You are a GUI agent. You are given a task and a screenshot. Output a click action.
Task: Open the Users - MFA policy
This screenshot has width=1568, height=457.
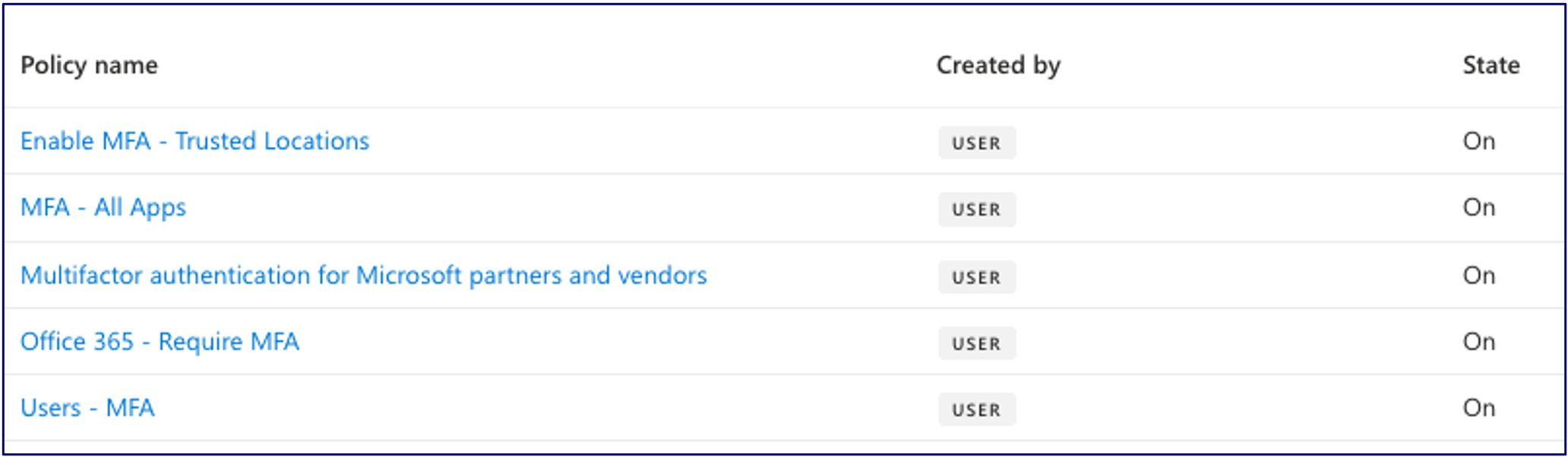coord(87,408)
